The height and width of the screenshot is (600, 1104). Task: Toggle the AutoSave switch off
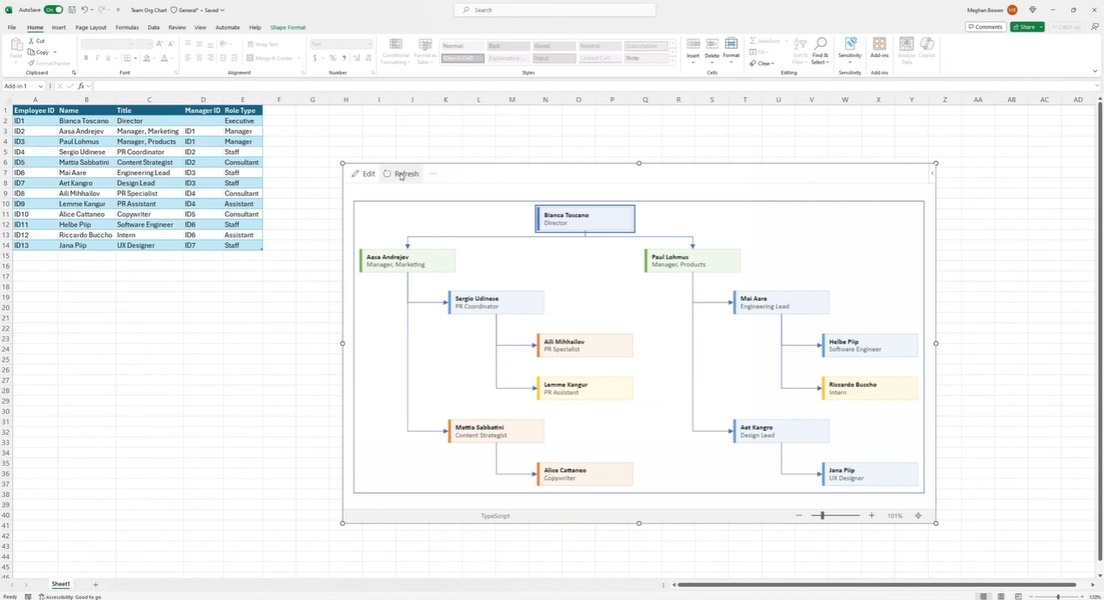tap(53, 10)
